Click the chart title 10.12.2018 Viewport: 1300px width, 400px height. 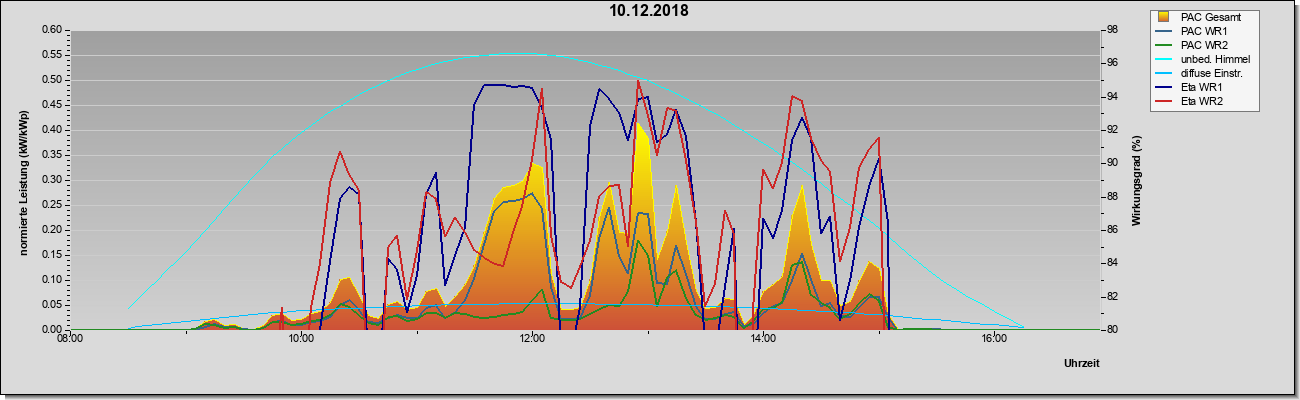click(x=650, y=12)
